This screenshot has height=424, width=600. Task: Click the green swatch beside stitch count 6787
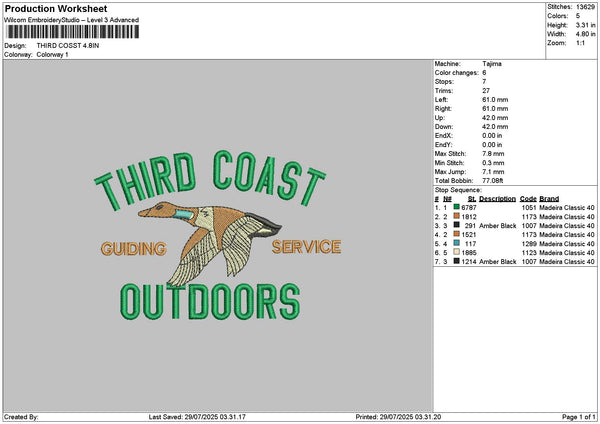[x=457, y=207]
